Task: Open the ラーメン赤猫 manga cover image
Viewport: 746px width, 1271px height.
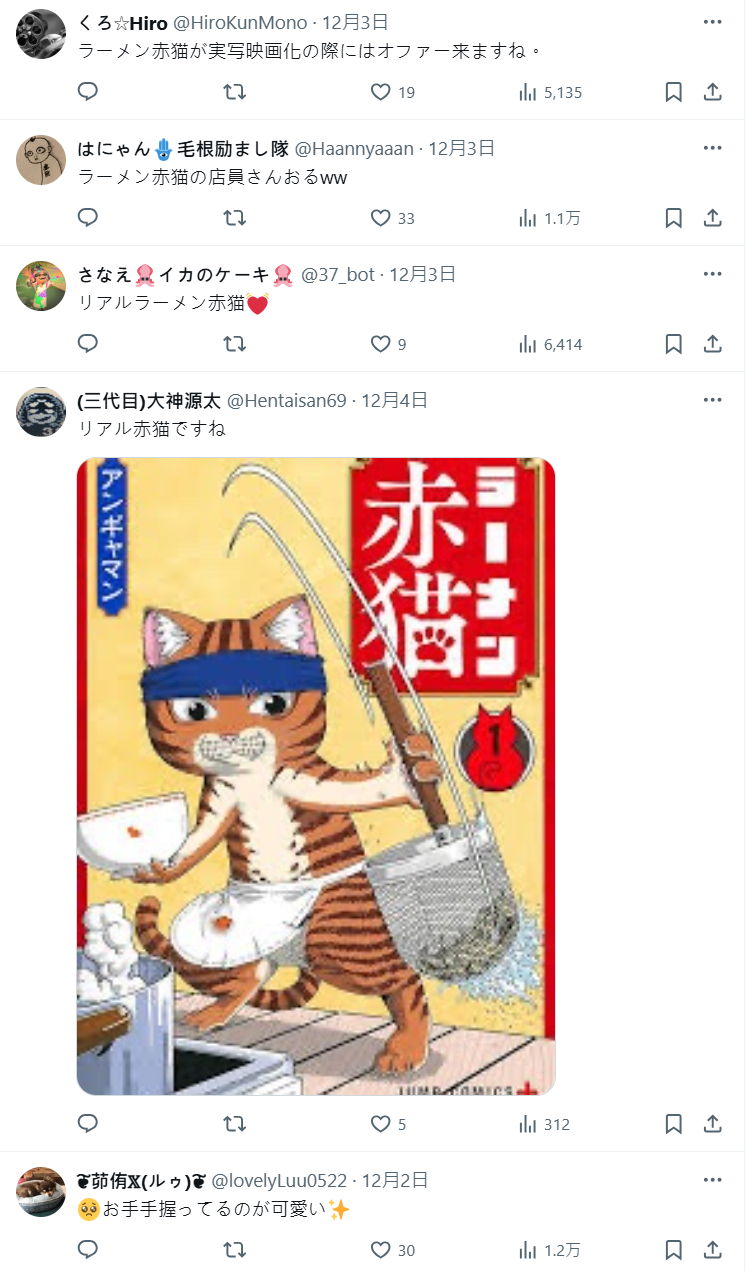Action: 316,776
